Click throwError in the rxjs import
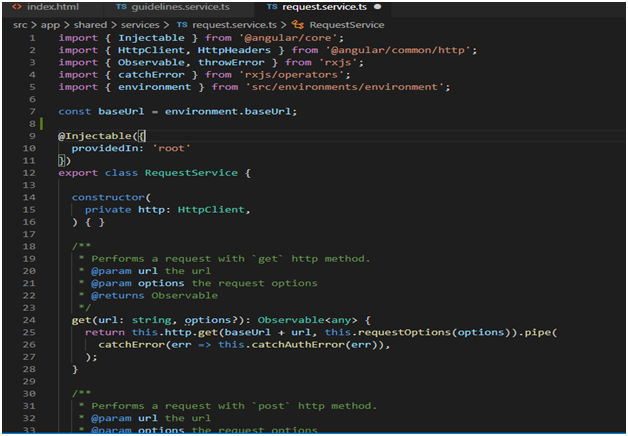Image resolution: width=628 pixels, height=436 pixels. click(x=231, y=62)
